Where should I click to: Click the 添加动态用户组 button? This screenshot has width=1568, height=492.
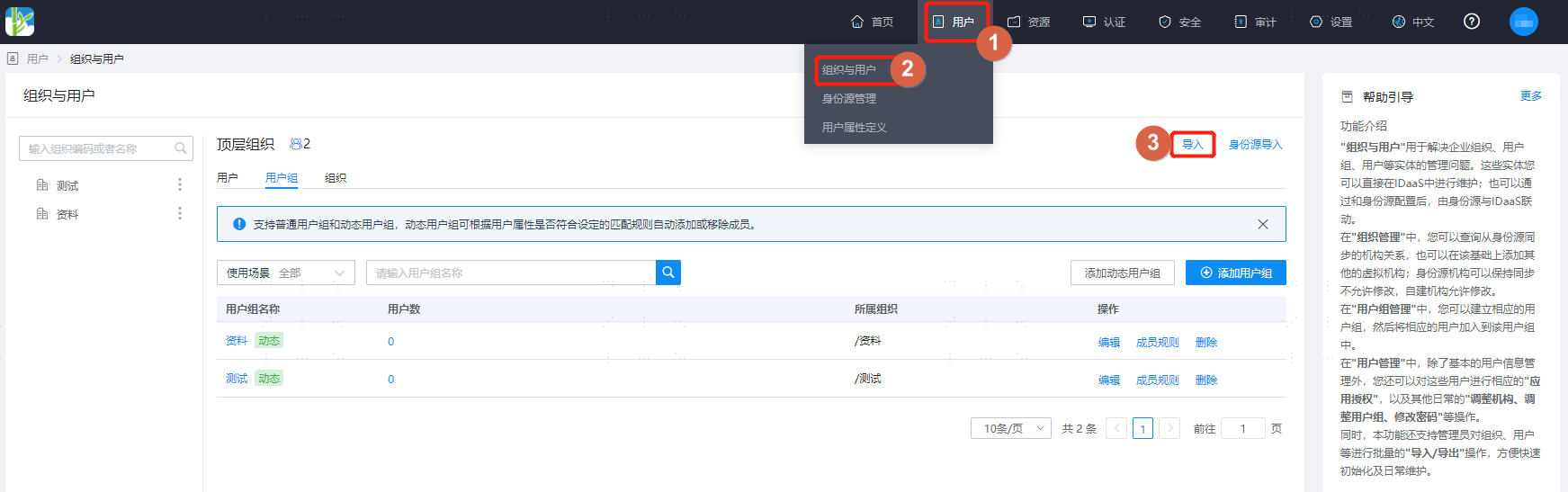pos(1123,273)
